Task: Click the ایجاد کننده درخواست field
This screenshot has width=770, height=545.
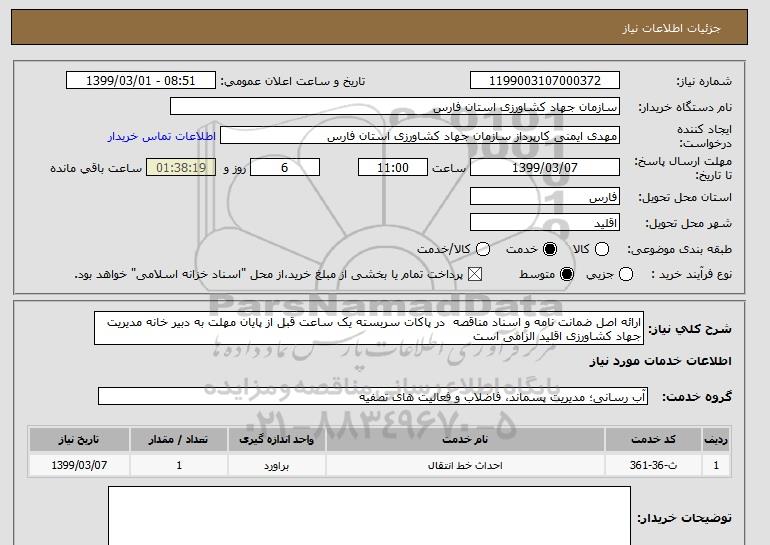Action: tap(420, 136)
